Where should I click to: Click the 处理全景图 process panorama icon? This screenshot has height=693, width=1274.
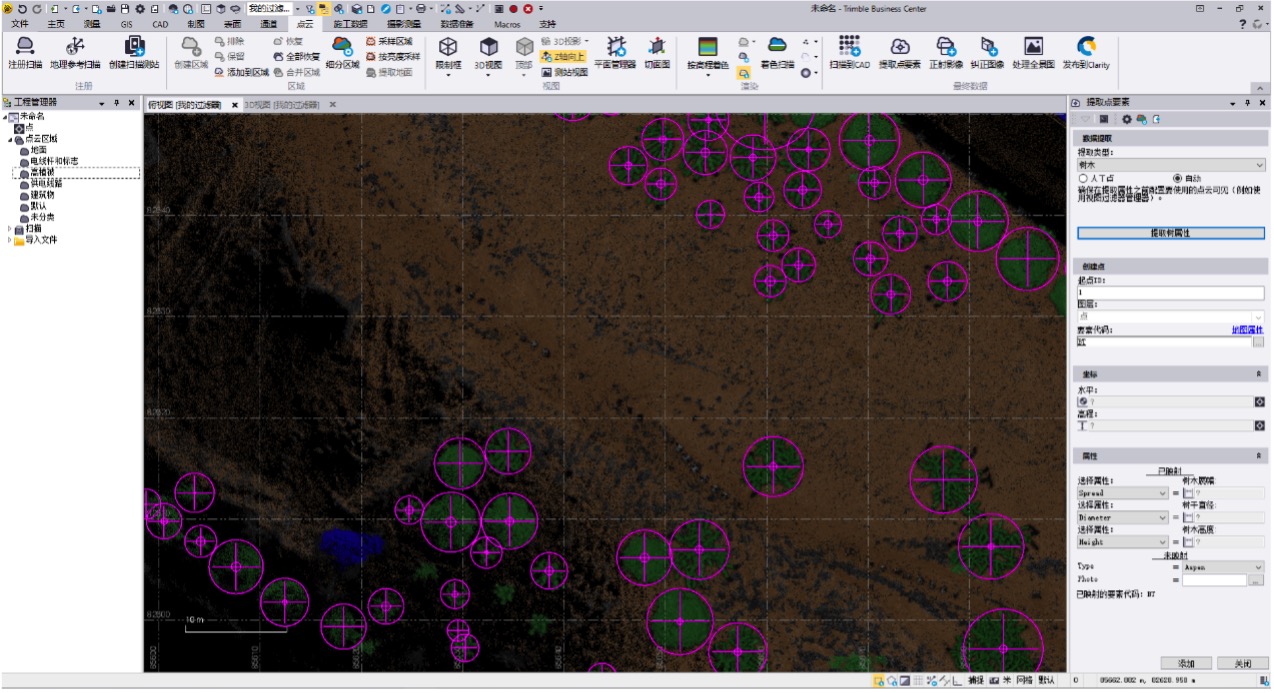(1033, 46)
